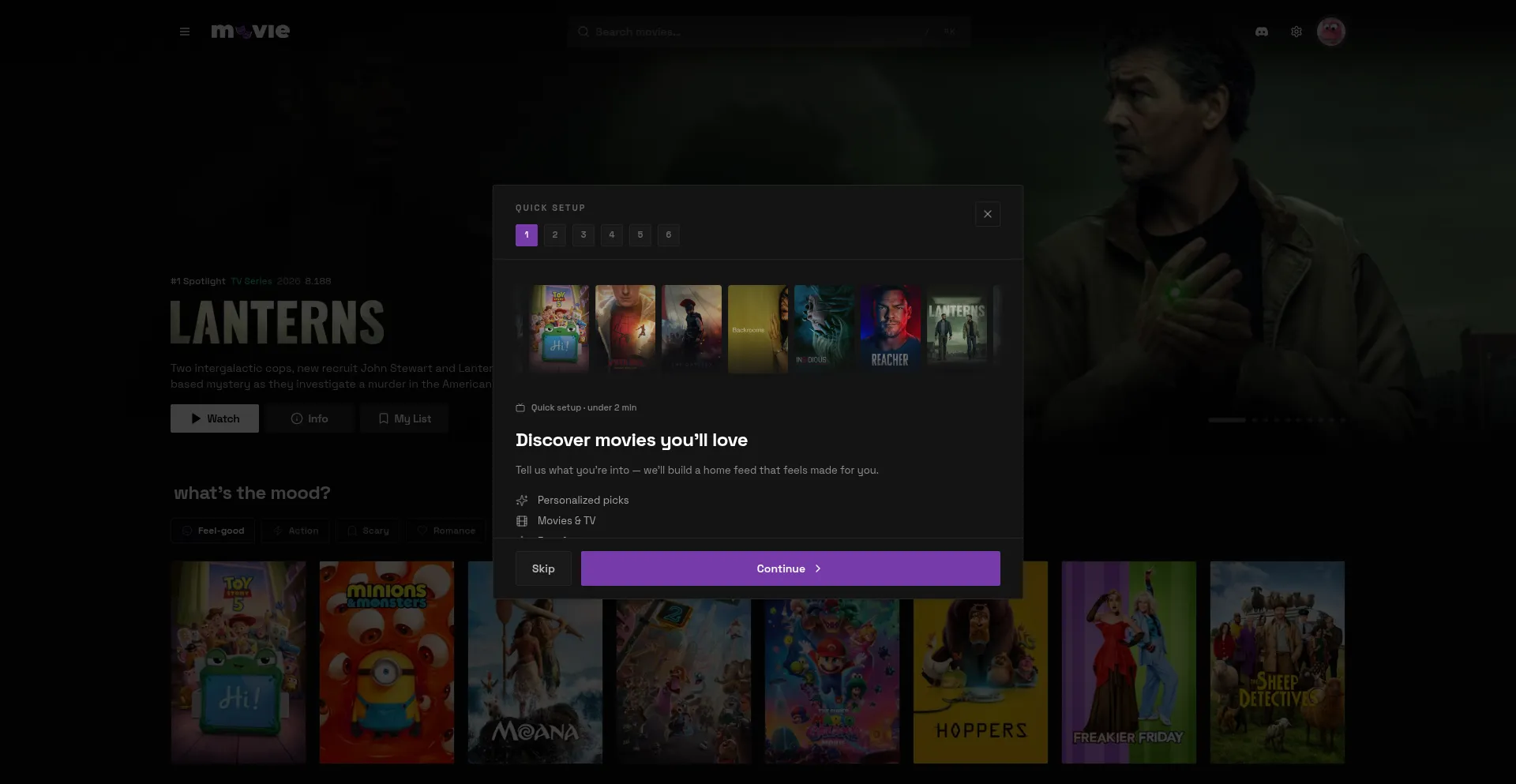The image size is (1516, 784).
Task: Open the Minions & Monsters poster
Action: click(387, 662)
